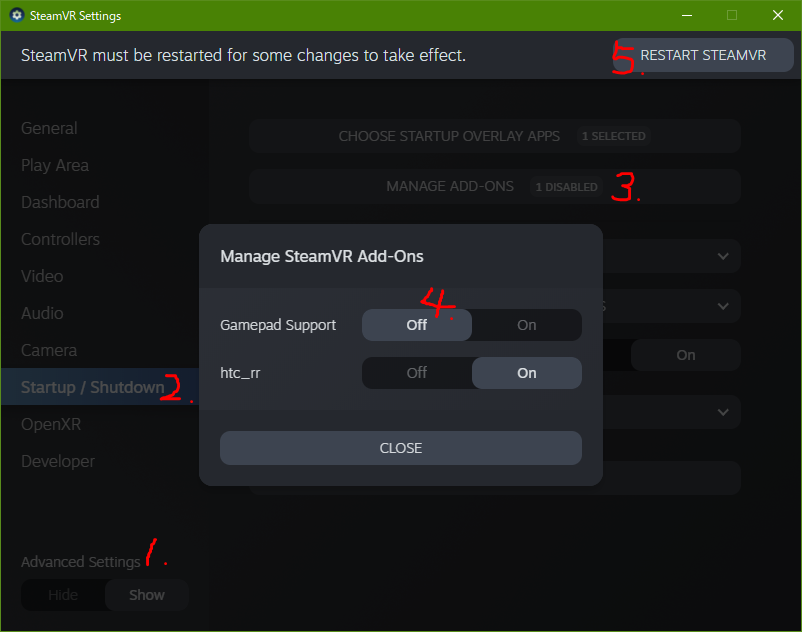Go to Controllers settings
Viewport: 802px width, 632px height.
click(60, 239)
